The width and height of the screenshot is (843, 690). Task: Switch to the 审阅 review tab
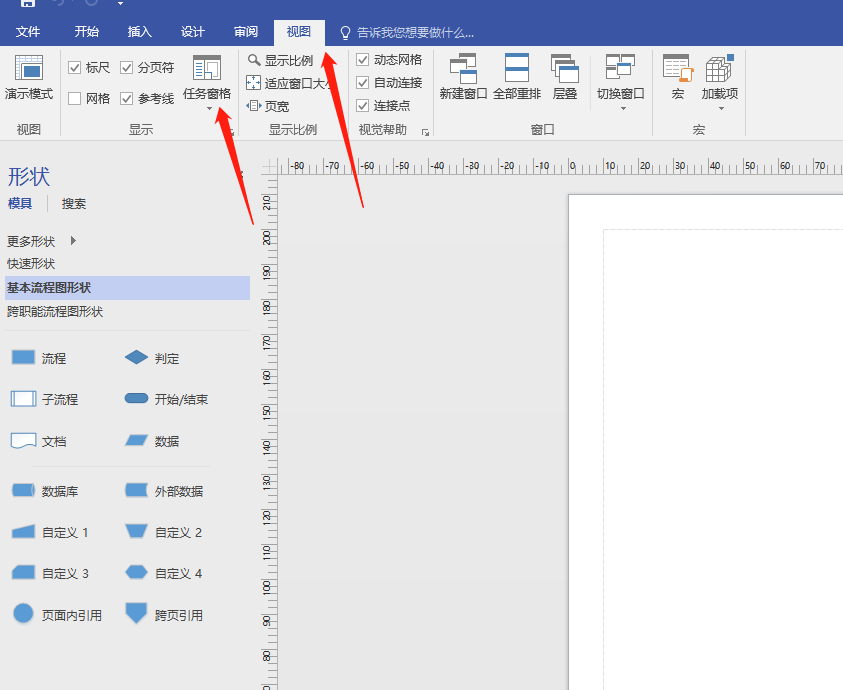pyautogui.click(x=246, y=32)
